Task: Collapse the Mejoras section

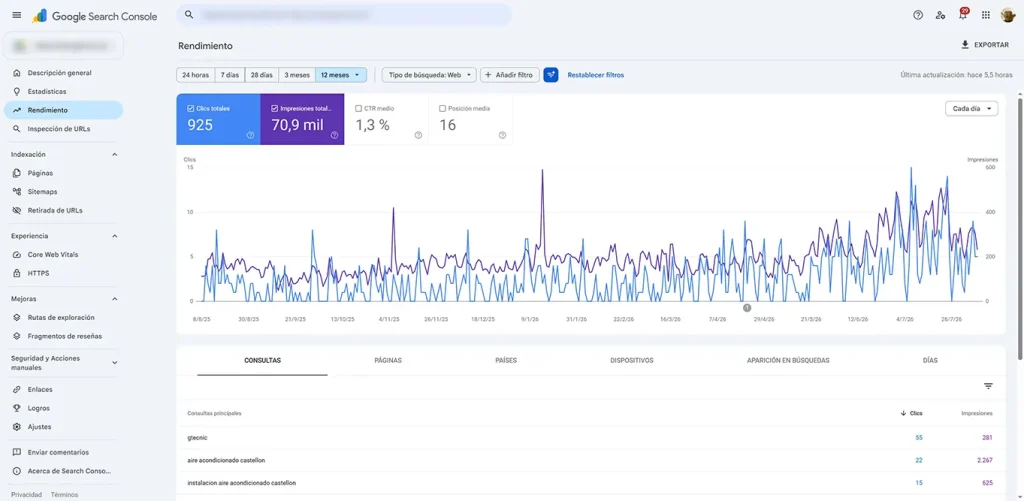Action: click(114, 299)
